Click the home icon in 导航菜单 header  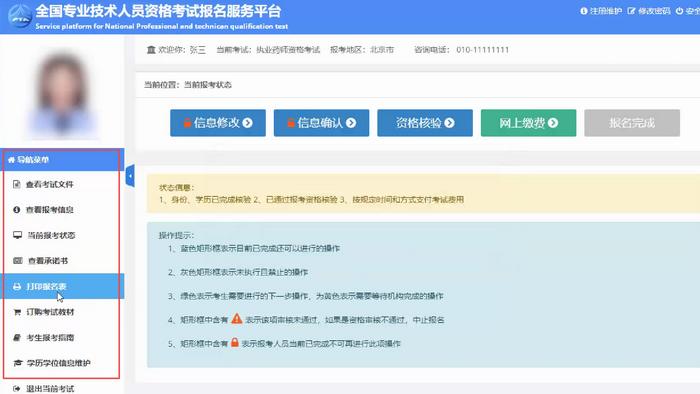11,160
